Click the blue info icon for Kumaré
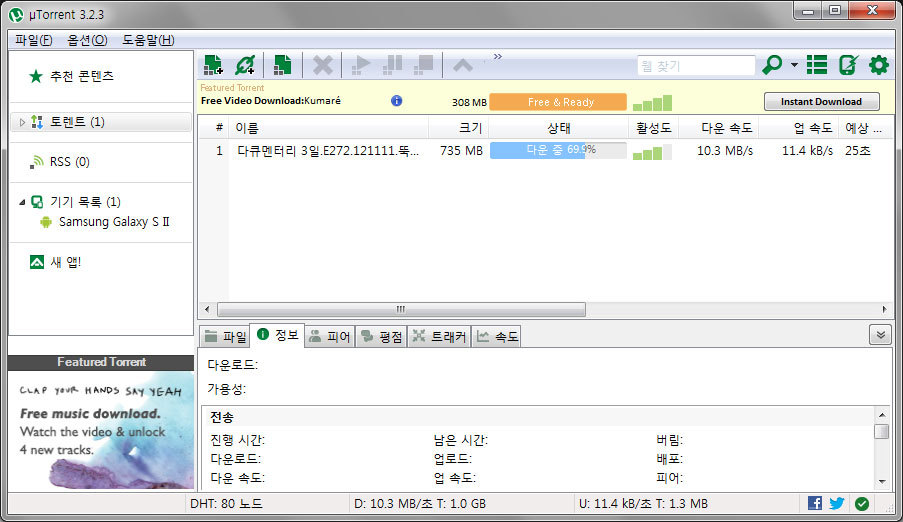 (x=396, y=101)
